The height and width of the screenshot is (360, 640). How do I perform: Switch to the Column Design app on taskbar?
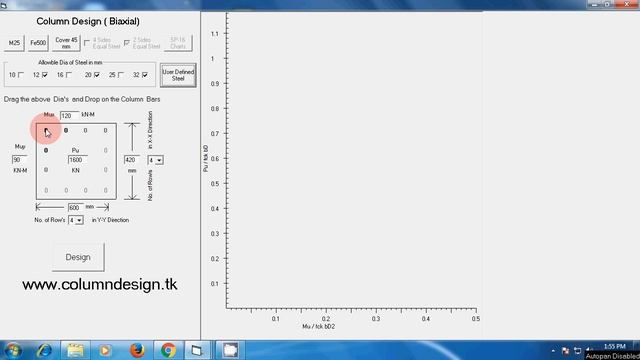click(197, 350)
